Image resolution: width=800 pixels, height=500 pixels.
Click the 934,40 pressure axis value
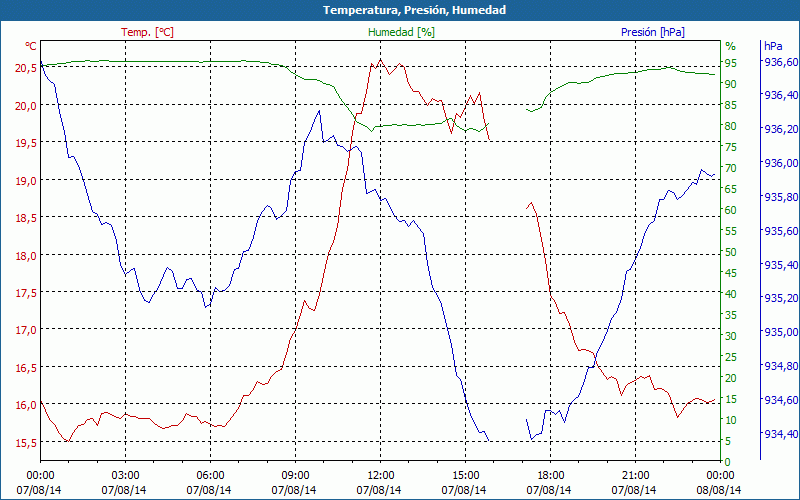coord(781,434)
